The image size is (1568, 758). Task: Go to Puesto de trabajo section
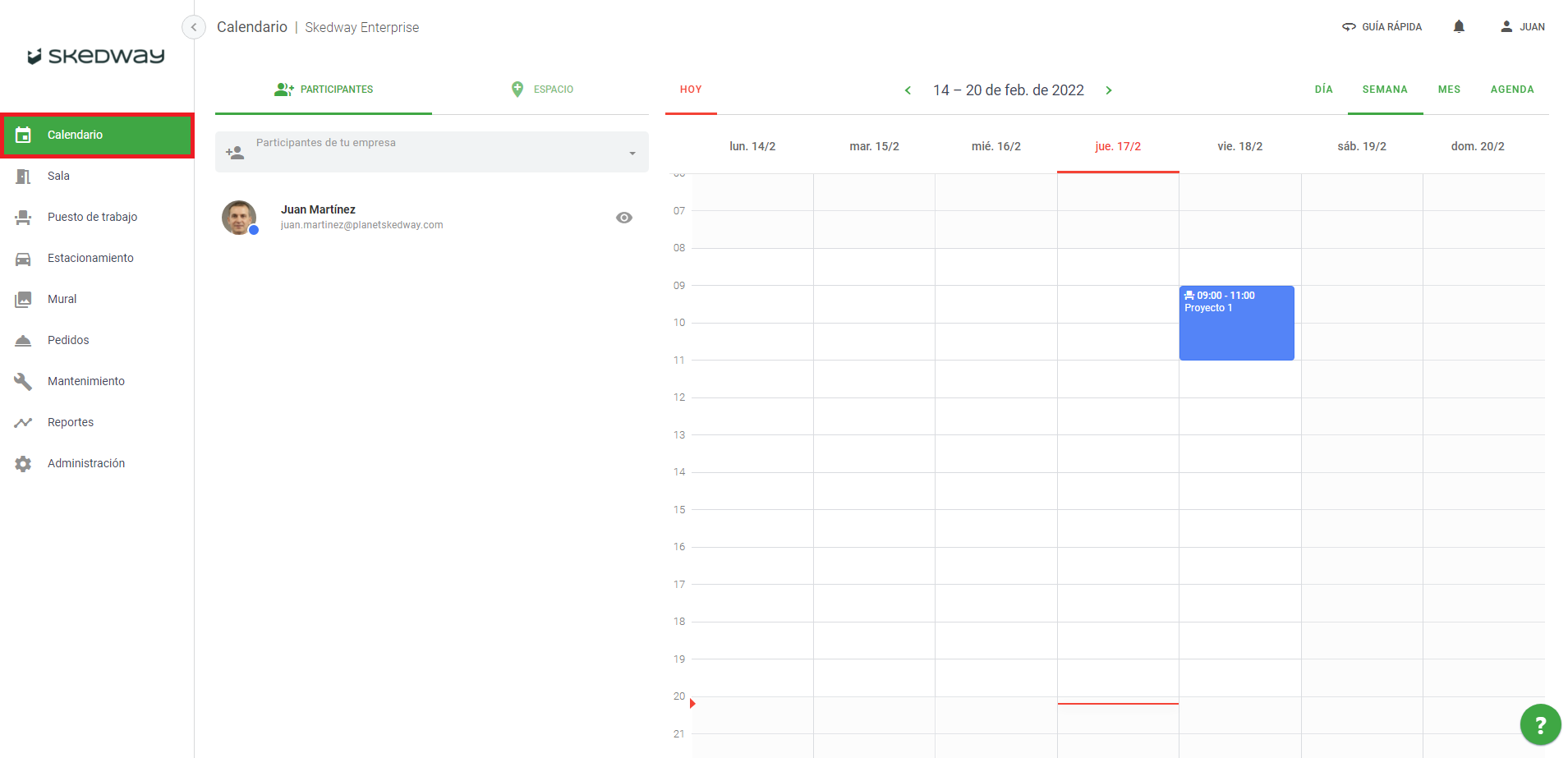(92, 217)
